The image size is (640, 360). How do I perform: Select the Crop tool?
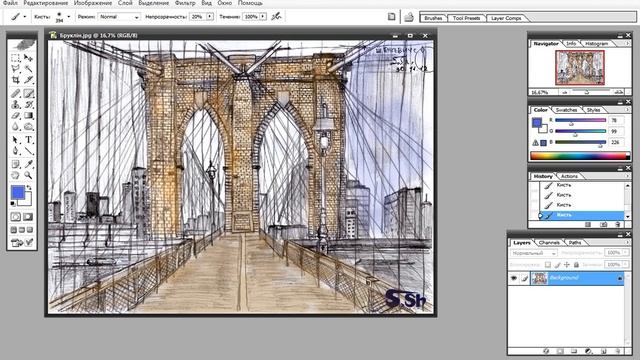pyautogui.click(x=16, y=80)
